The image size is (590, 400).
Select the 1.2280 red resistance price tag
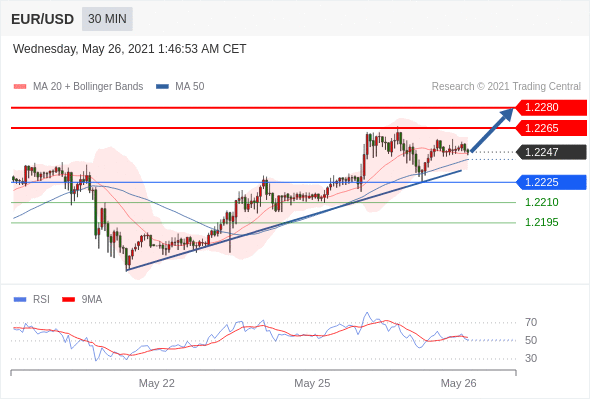(x=551, y=108)
